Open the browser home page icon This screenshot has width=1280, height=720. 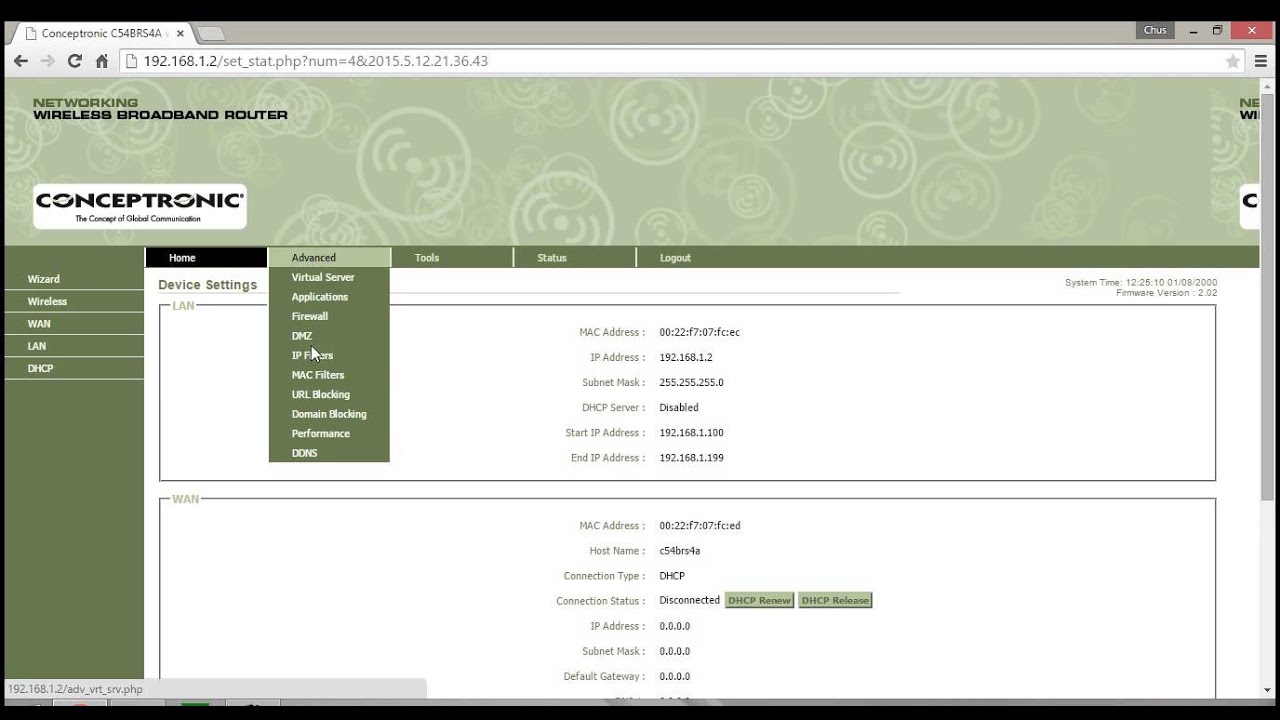101,61
